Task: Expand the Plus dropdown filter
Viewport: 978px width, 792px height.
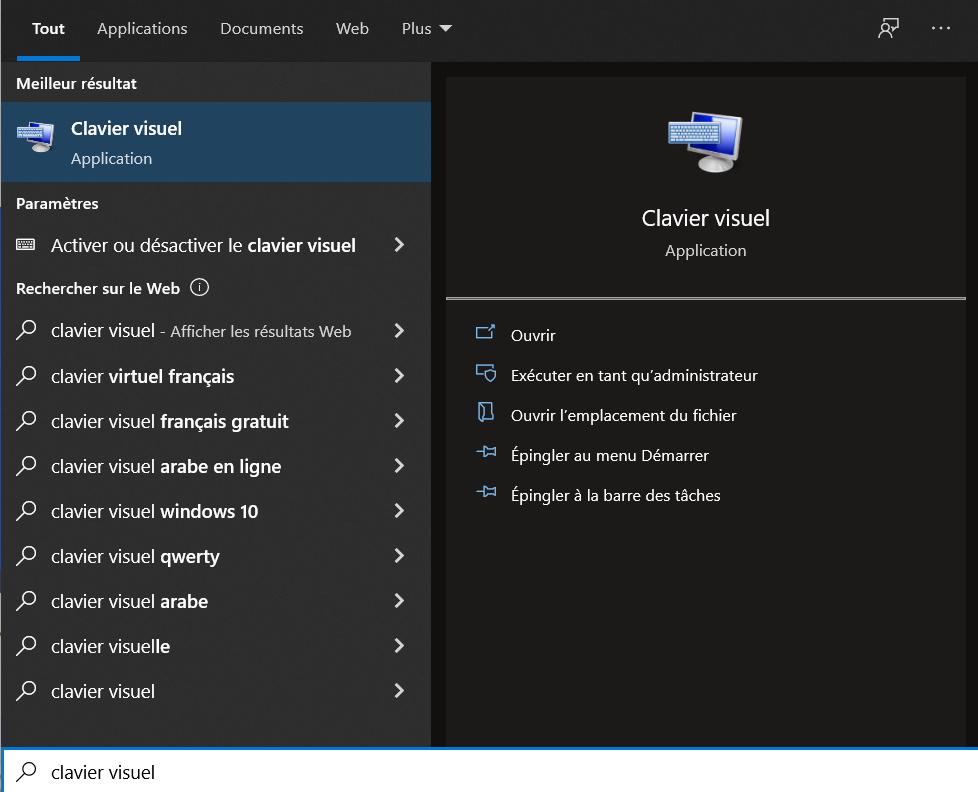Action: pyautogui.click(x=427, y=29)
